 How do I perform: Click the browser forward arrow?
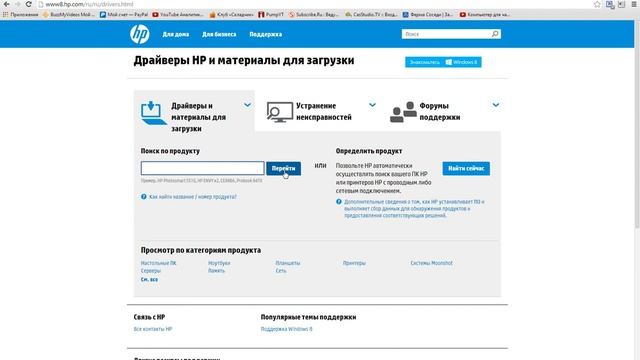click(x=18, y=4)
